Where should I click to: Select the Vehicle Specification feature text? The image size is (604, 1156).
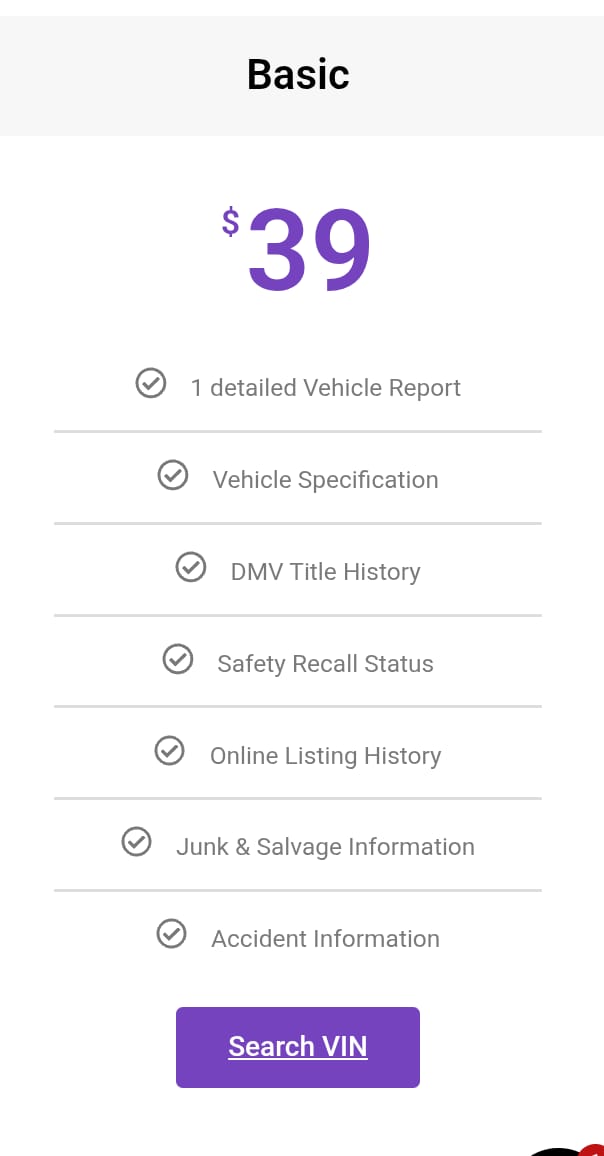325,480
